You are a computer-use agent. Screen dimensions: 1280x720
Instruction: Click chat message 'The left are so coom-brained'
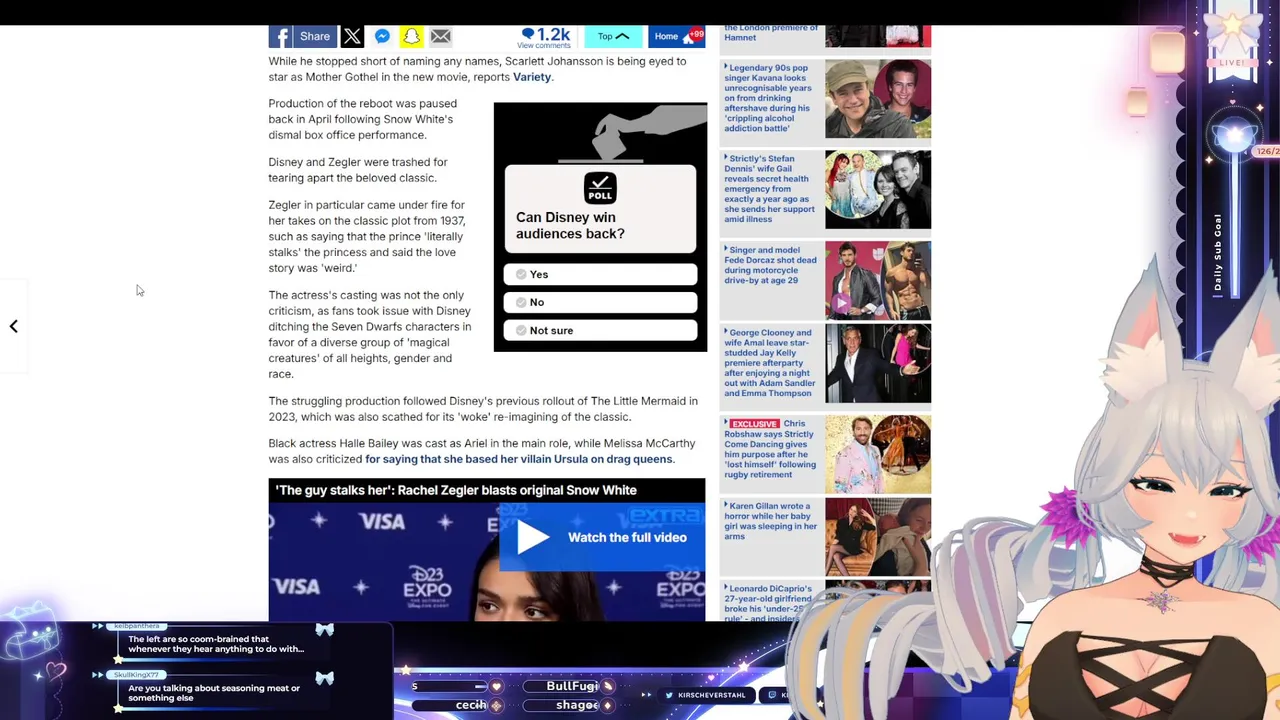[216, 644]
